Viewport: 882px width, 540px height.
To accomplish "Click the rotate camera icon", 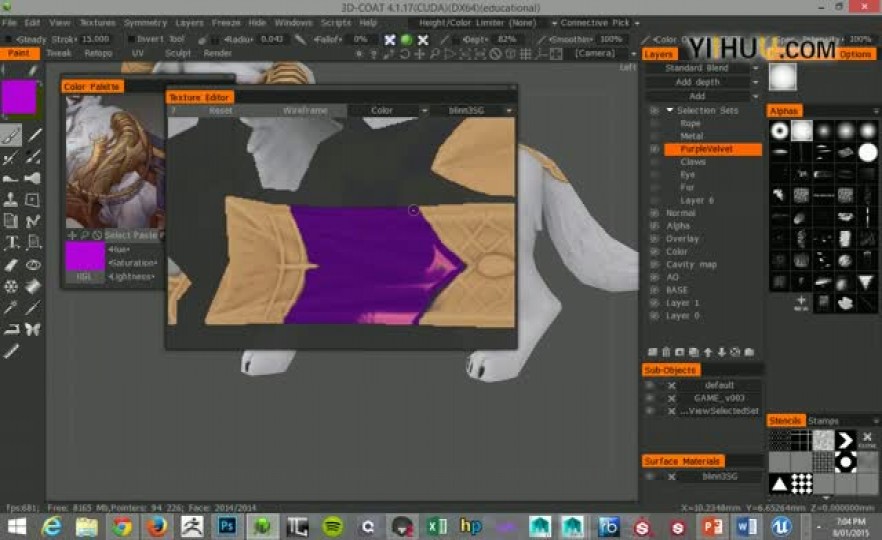I will pyautogui.click(x=404, y=54).
